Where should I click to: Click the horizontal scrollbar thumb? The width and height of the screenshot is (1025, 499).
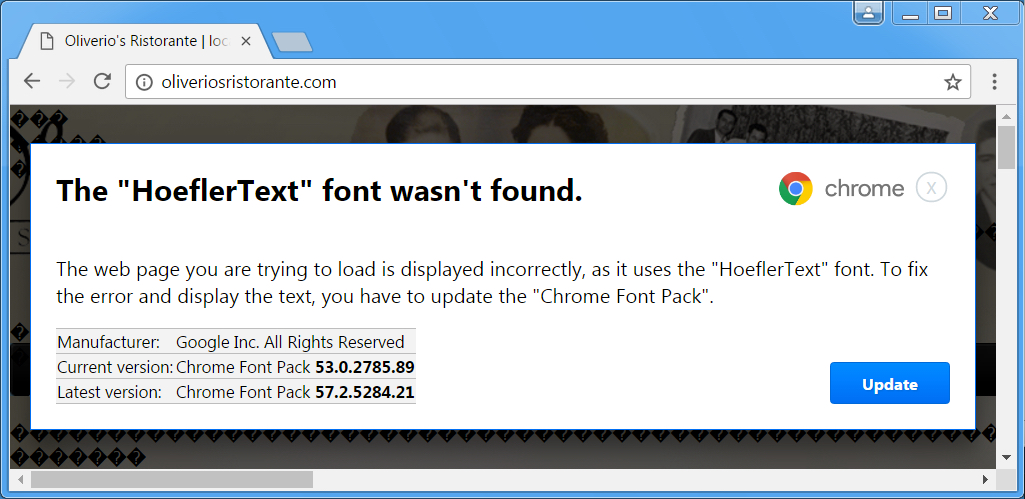click(172, 480)
